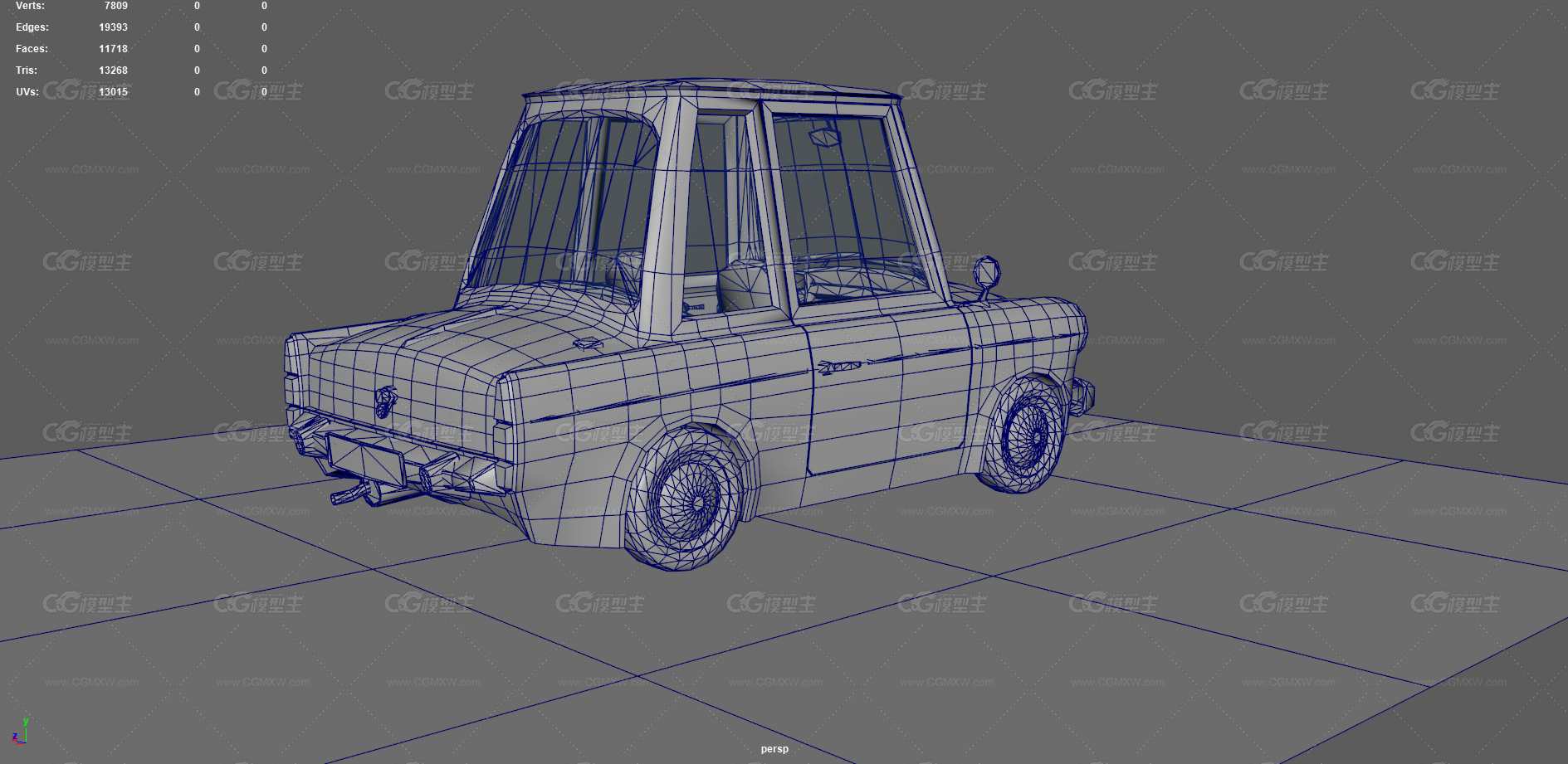Click the persp camera name label
This screenshot has width=1568, height=764.
coord(774,749)
